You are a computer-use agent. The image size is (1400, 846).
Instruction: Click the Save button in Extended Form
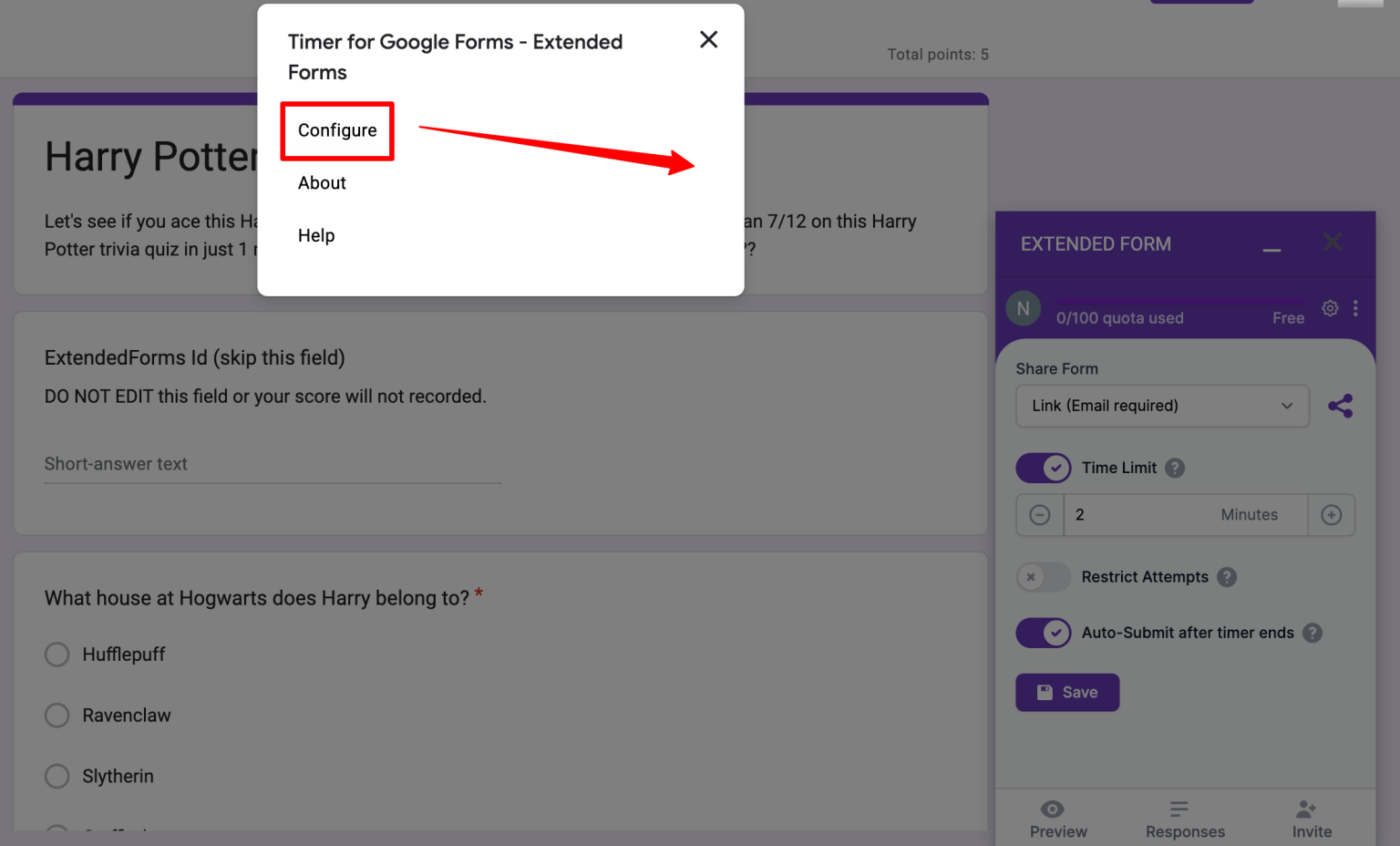(x=1066, y=692)
